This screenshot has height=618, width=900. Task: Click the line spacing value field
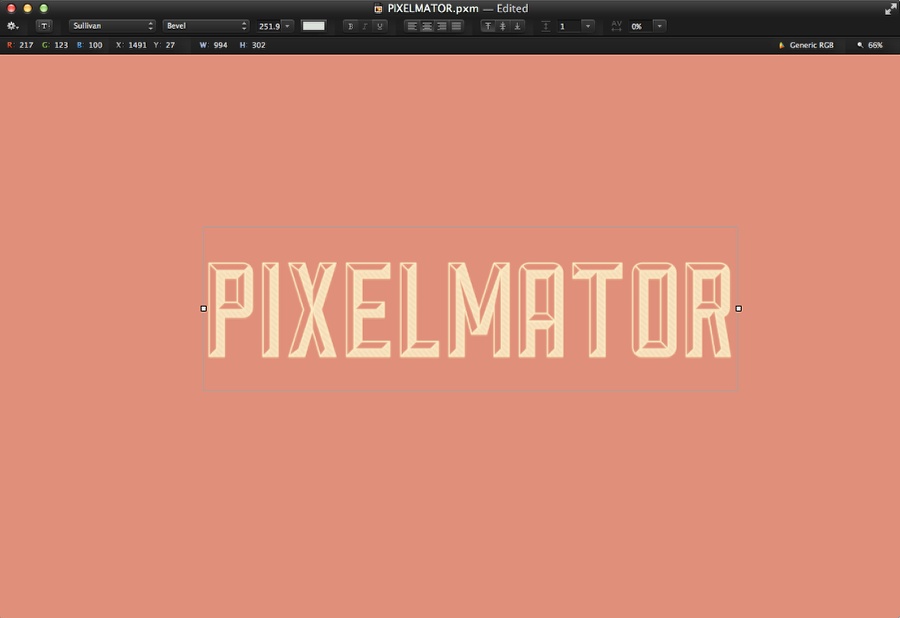point(568,26)
